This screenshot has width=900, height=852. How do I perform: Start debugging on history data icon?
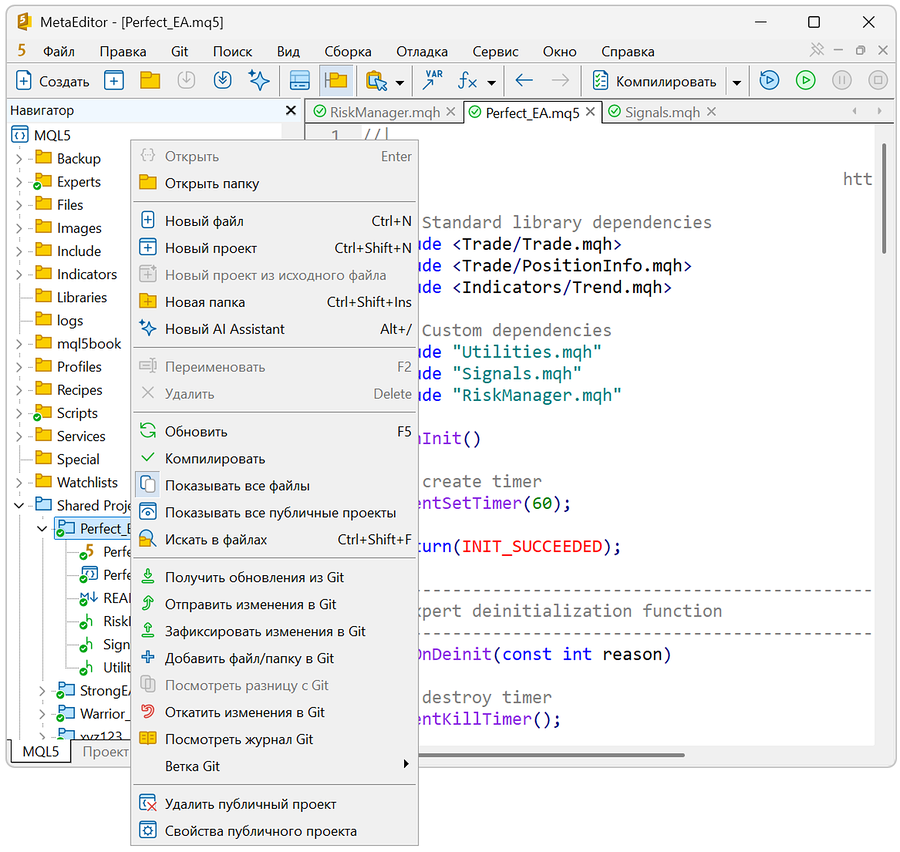[x=769, y=80]
